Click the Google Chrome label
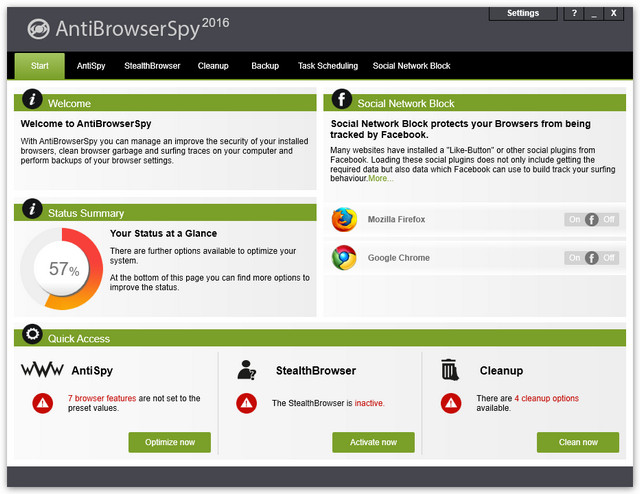This screenshot has height=494, width=640. pos(399,258)
